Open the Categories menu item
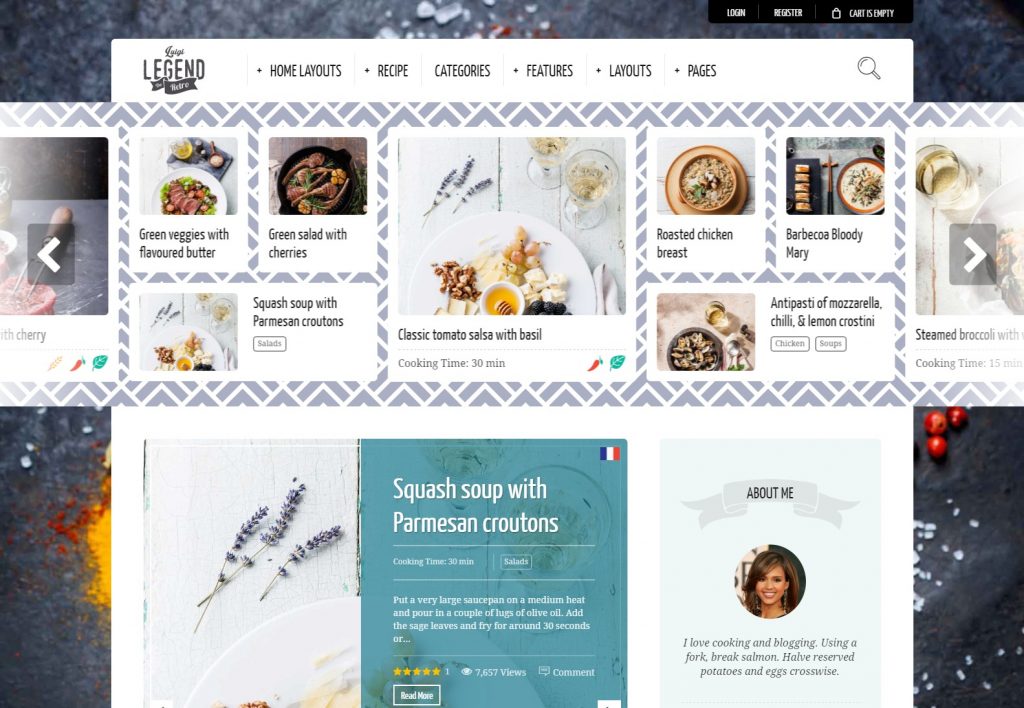The width and height of the screenshot is (1024, 708). [x=462, y=71]
